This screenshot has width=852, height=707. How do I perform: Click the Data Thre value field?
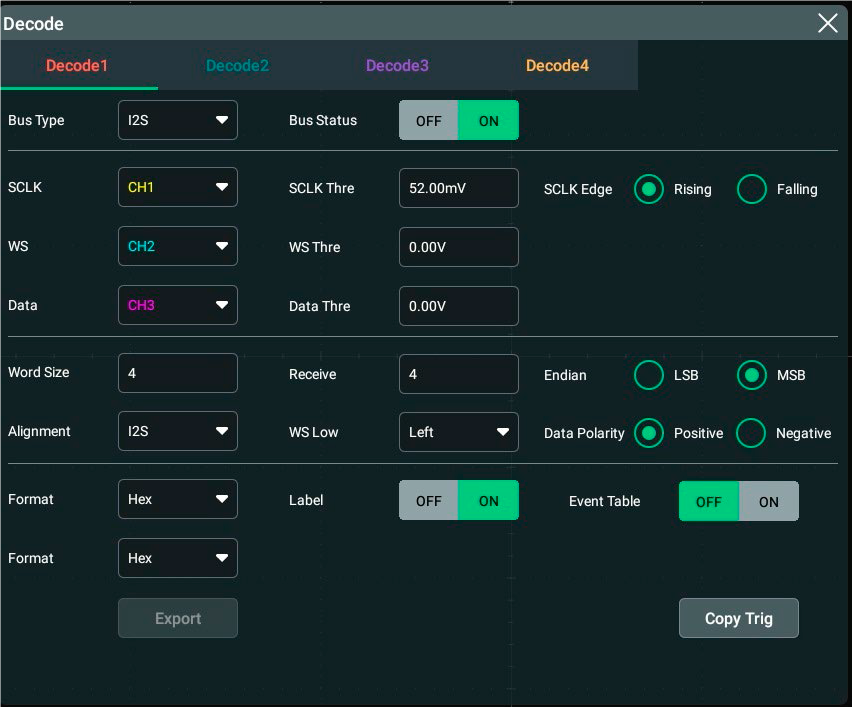(x=458, y=306)
